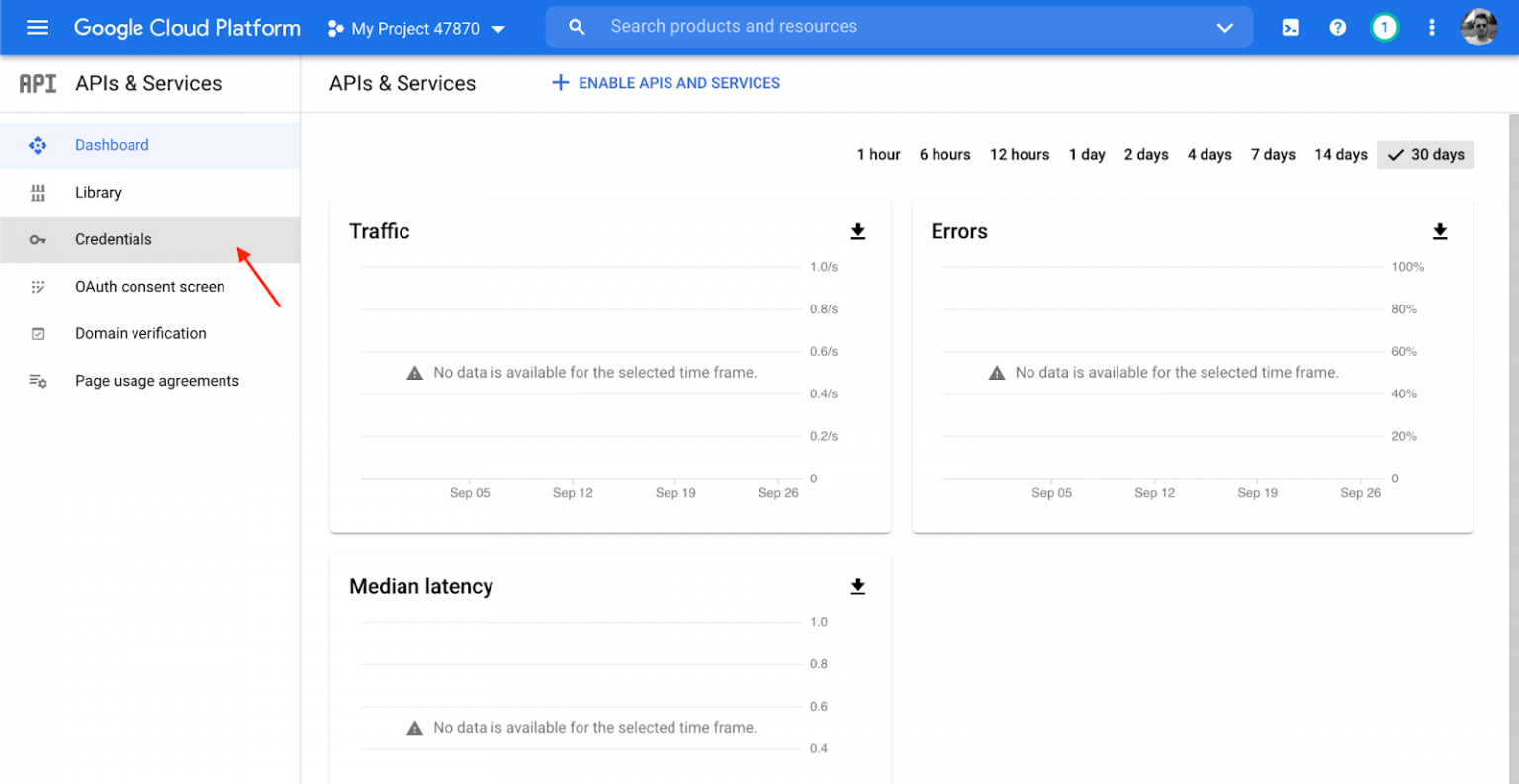Download the Median latency chart data

point(857,585)
